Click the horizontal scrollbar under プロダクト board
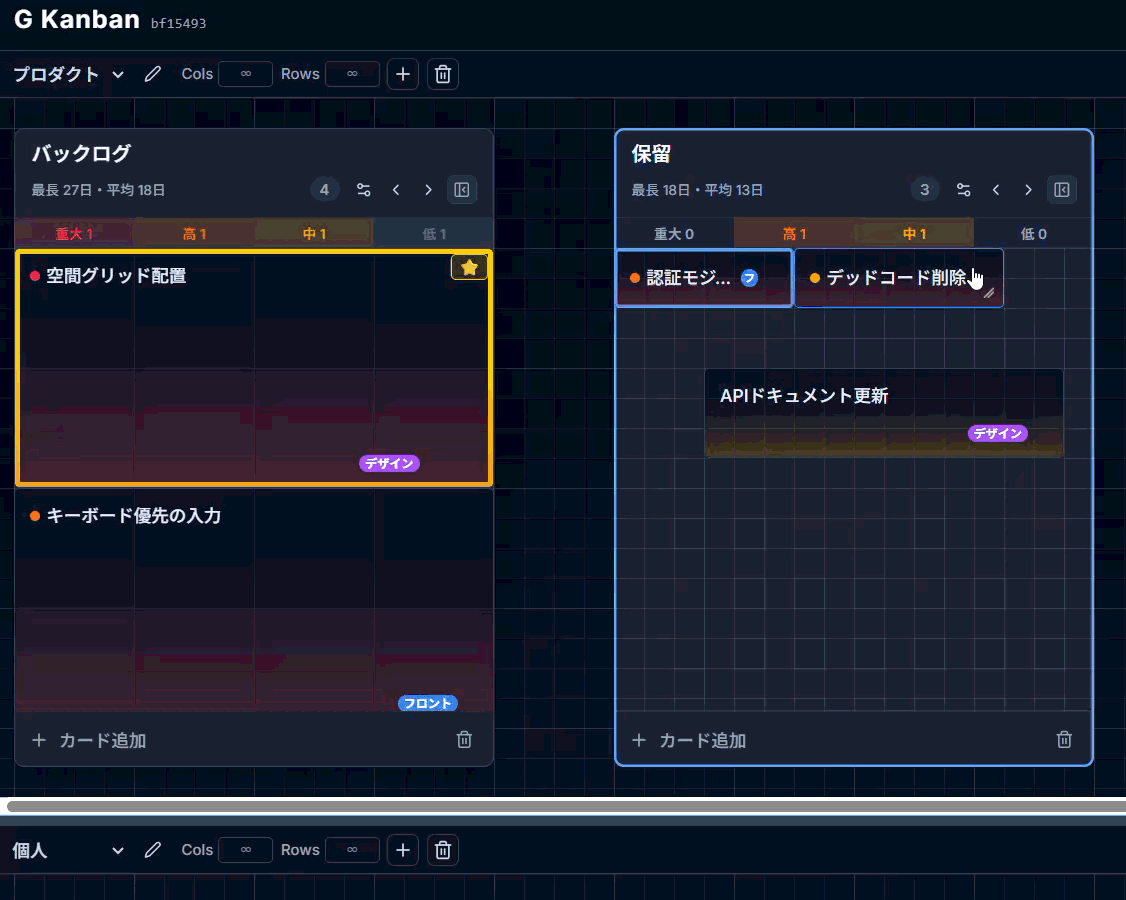1126x900 pixels. coord(566,807)
